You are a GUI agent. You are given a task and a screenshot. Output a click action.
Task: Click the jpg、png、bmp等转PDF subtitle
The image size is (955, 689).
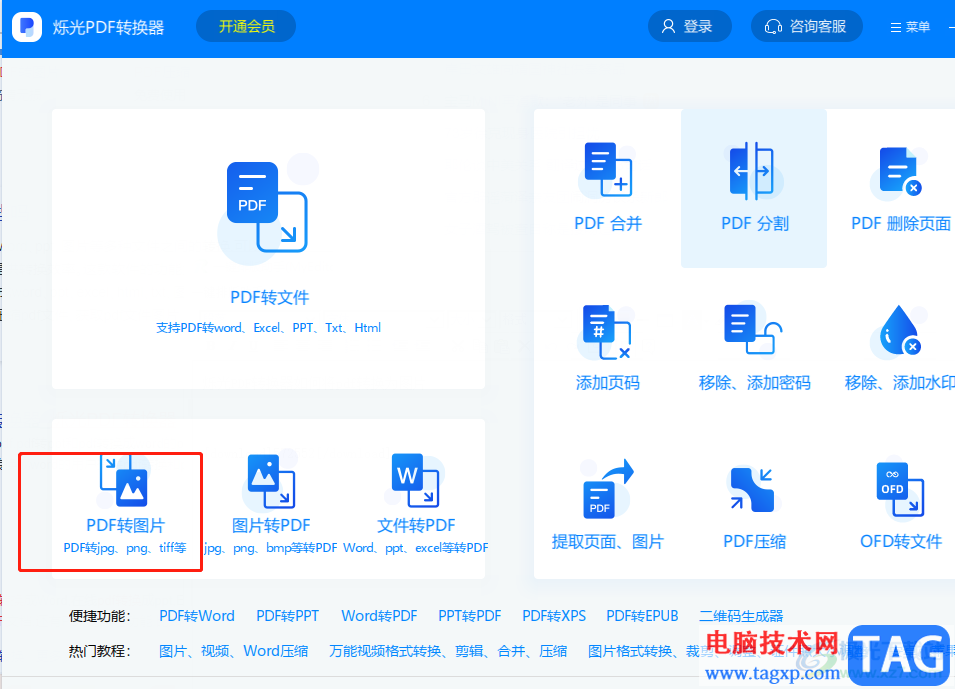point(271,548)
